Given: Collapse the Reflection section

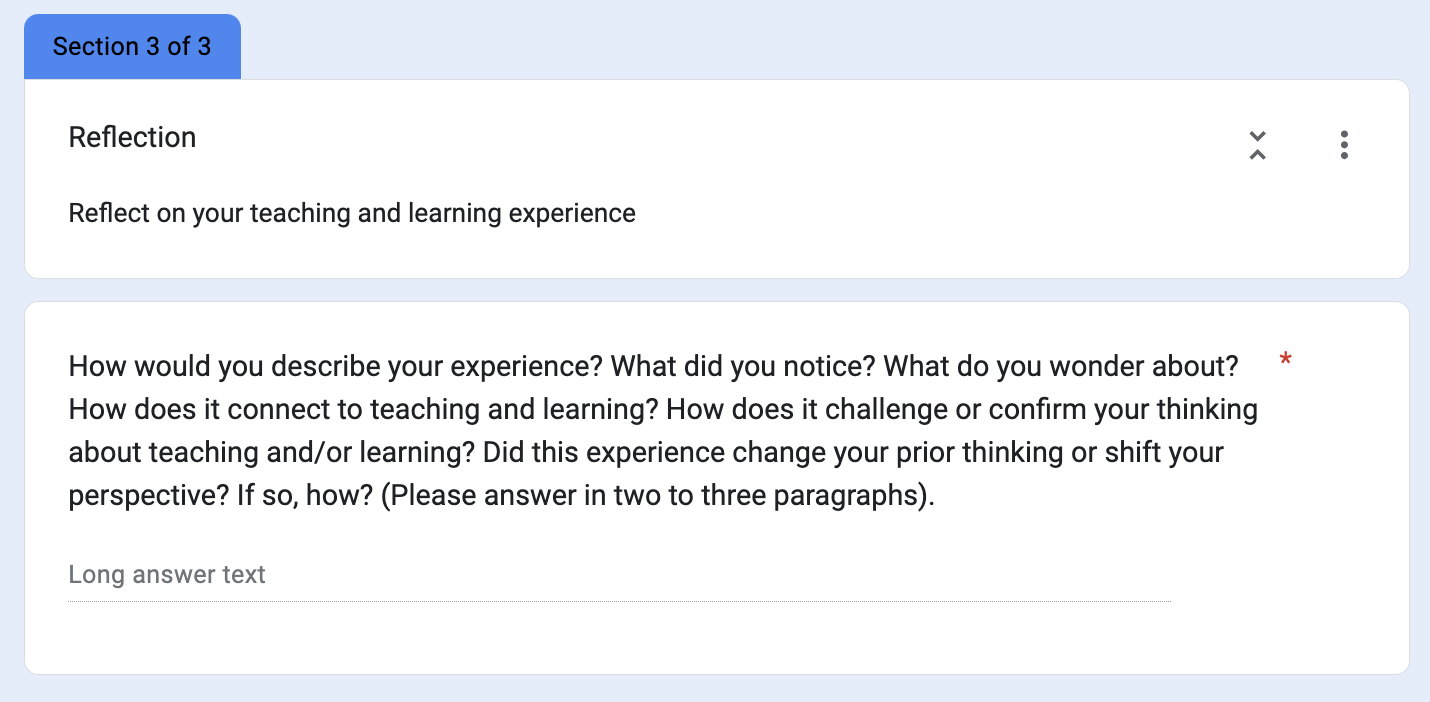Looking at the screenshot, I should click(x=1257, y=145).
